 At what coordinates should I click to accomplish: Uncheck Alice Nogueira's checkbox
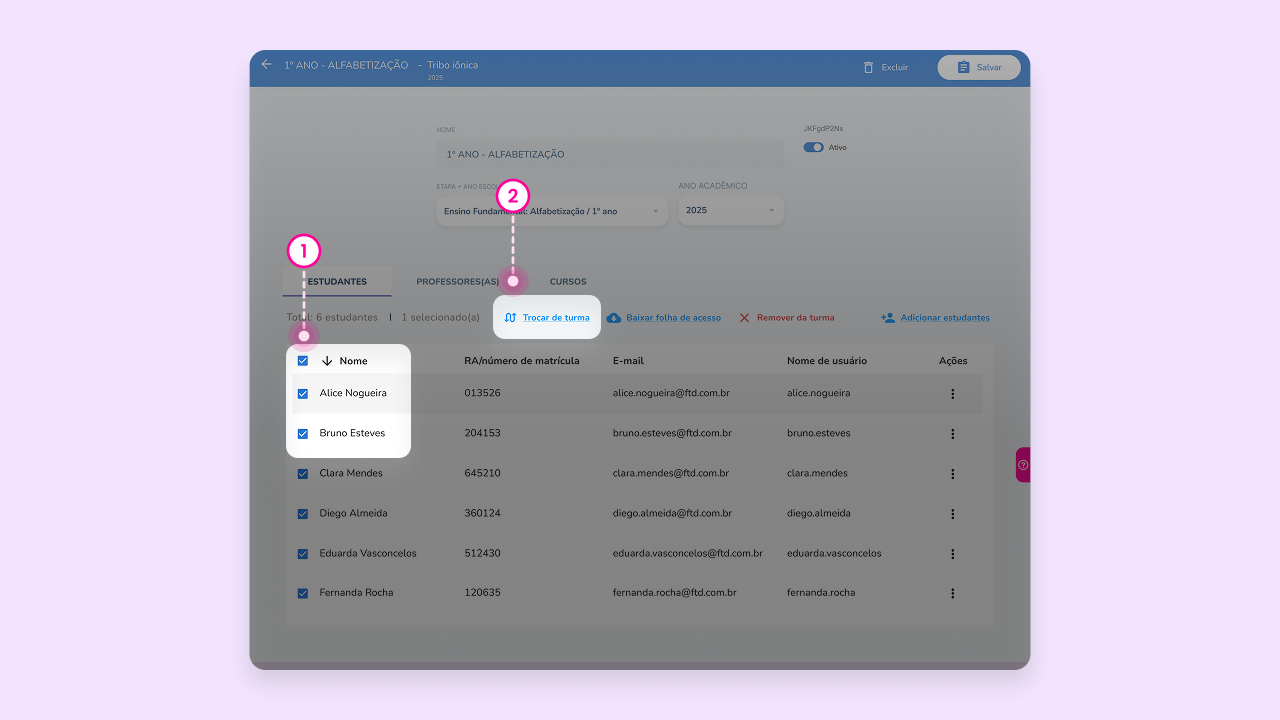pyautogui.click(x=303, y=394)
